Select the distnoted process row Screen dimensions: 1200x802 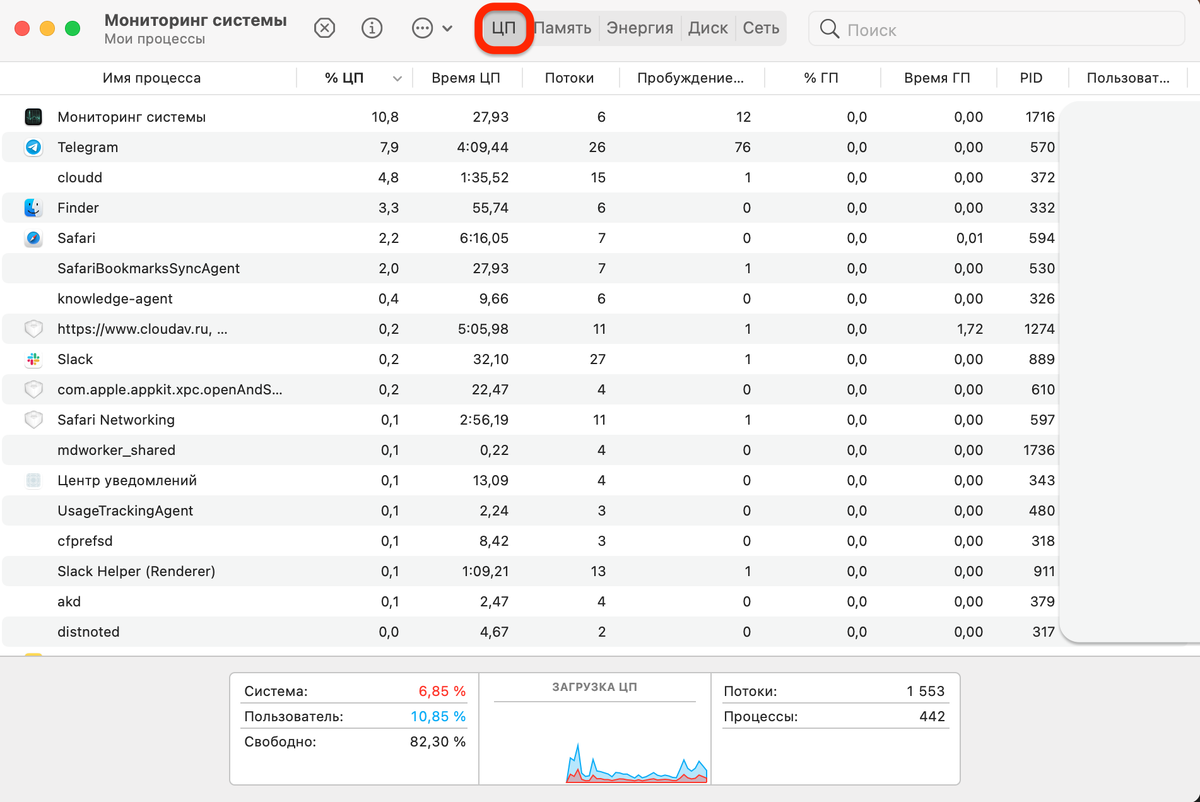[x=530, y=632]
